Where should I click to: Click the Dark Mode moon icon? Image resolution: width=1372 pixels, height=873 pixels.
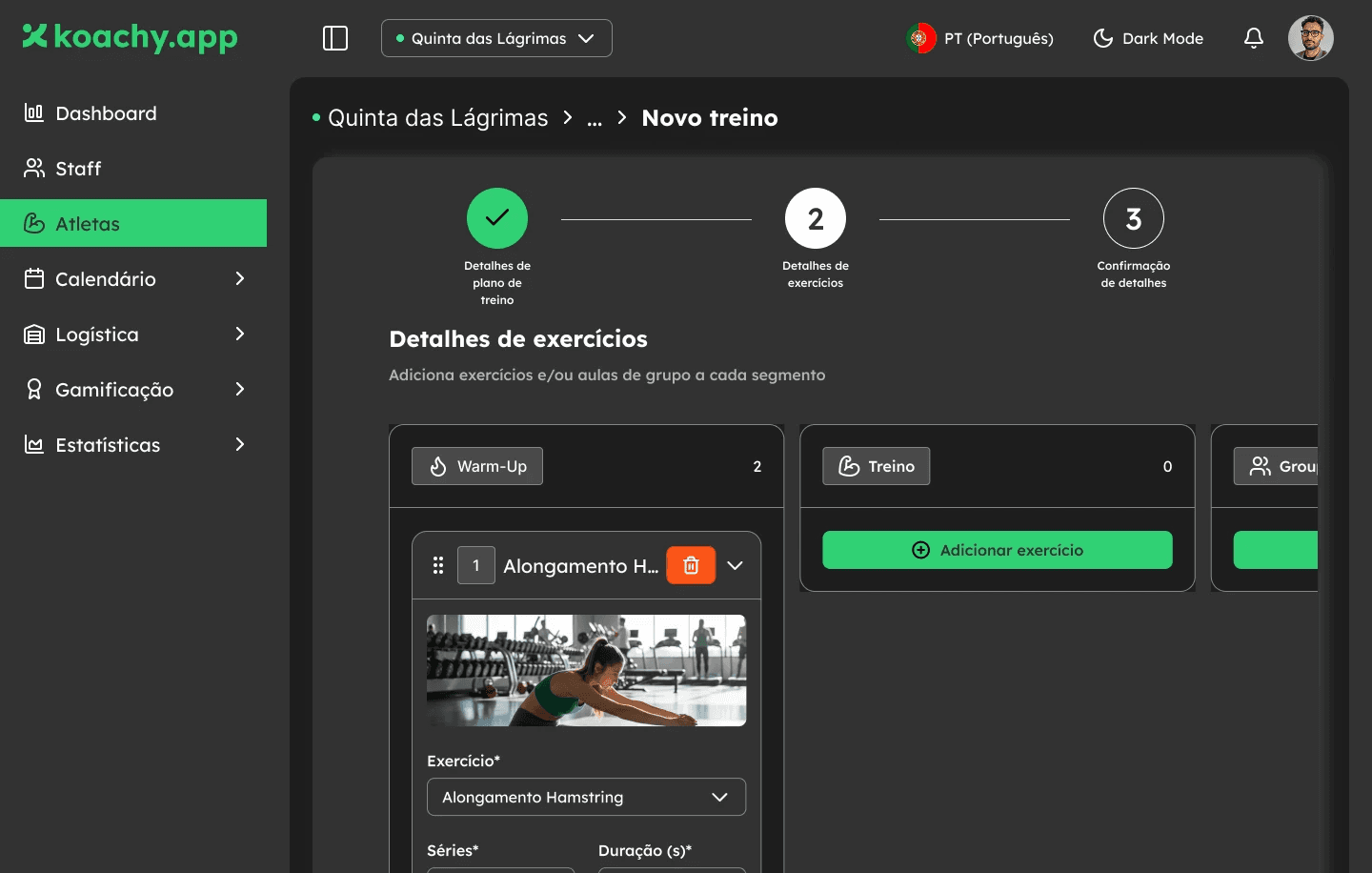1103,38
